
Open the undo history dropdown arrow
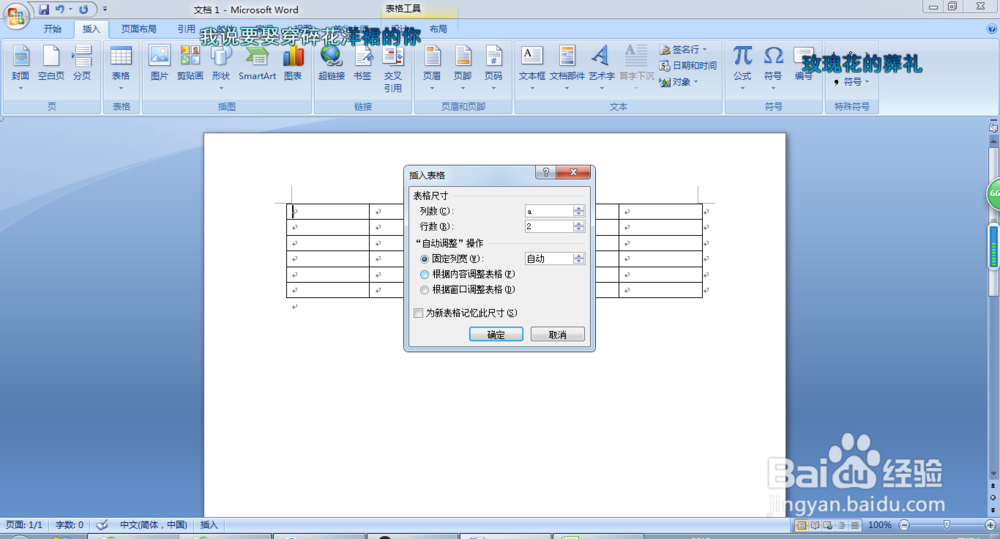(x=70, y=10)
